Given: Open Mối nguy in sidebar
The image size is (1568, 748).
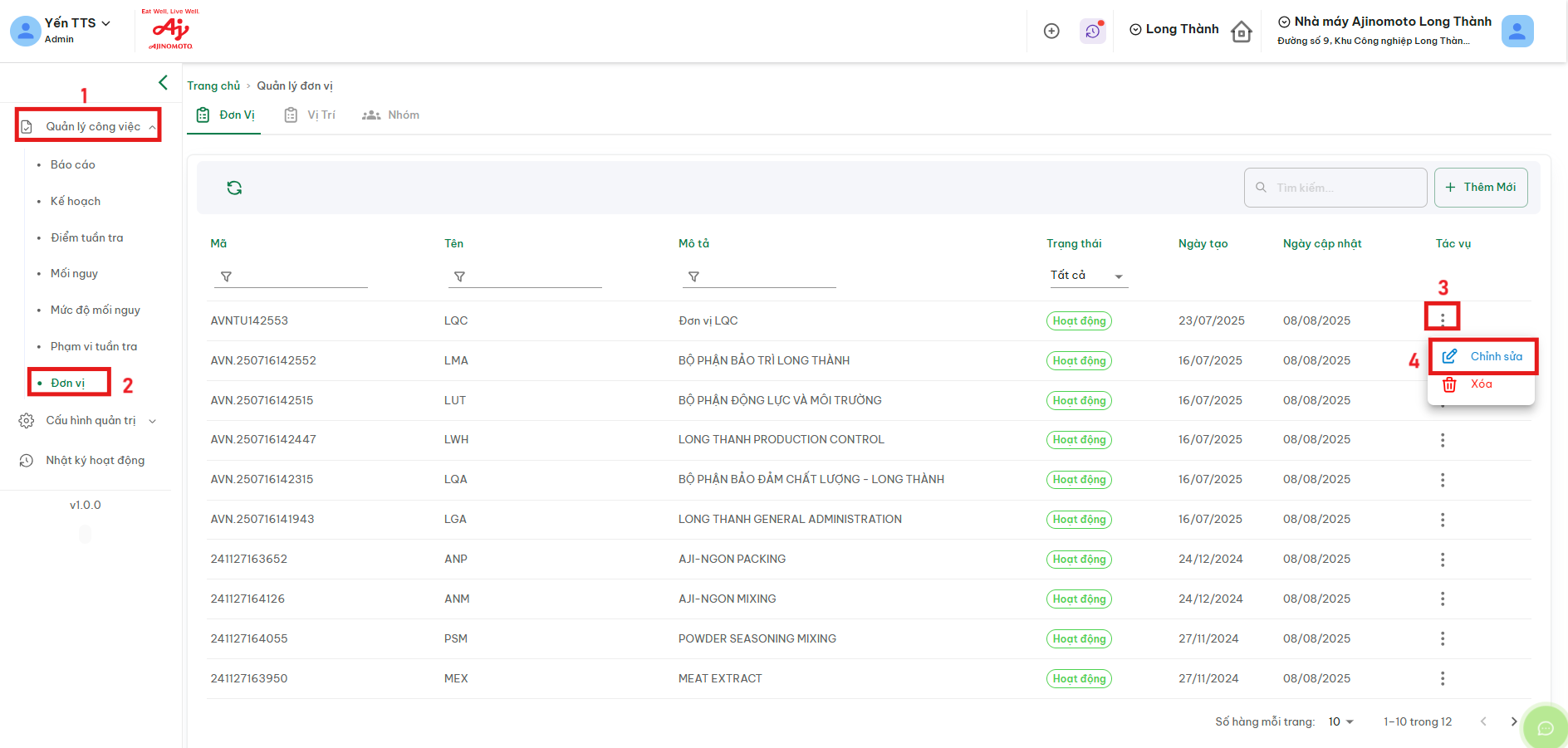Looking at the screenshot, I should [74, 273].
